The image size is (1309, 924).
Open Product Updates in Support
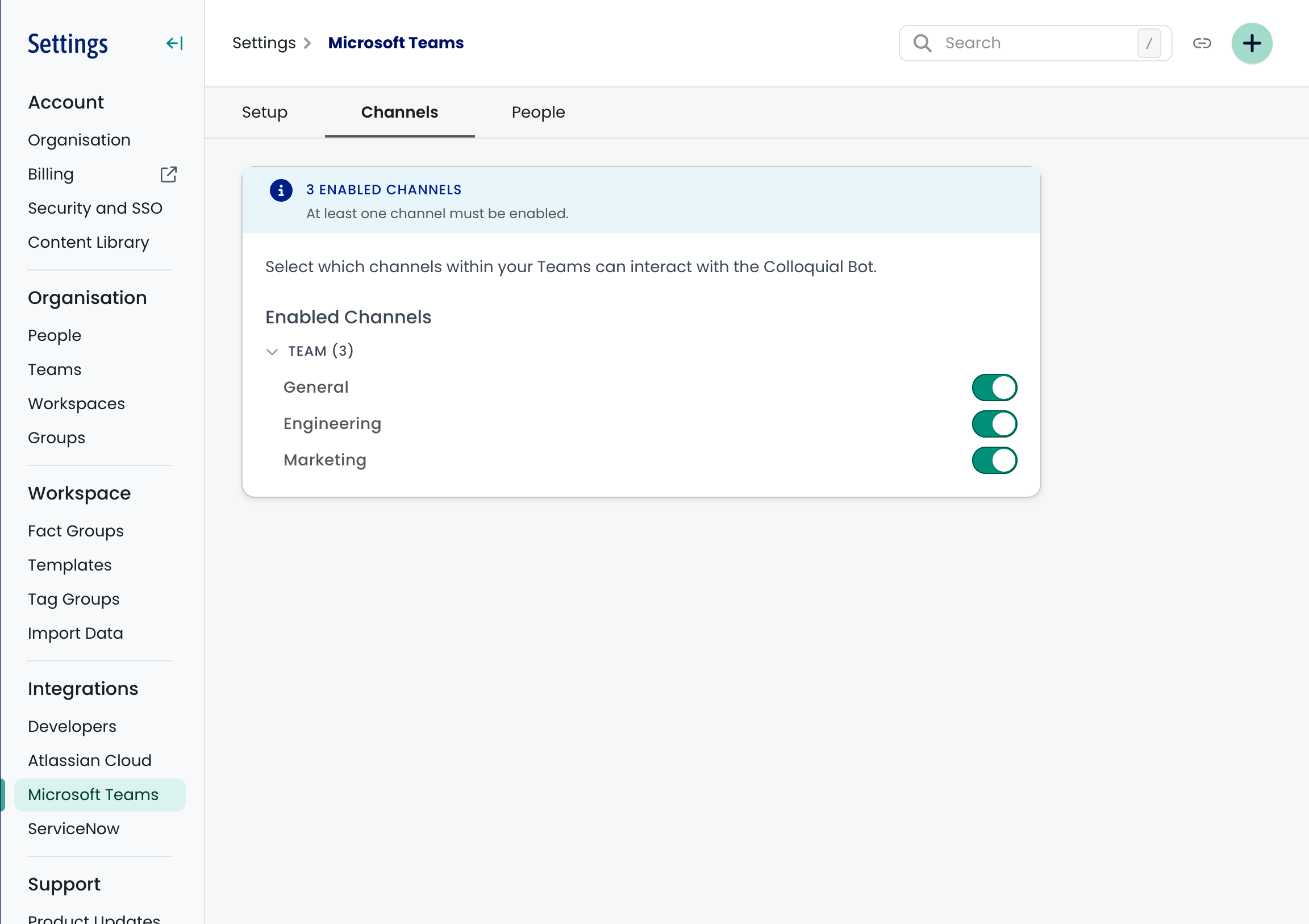click(94, 918)
